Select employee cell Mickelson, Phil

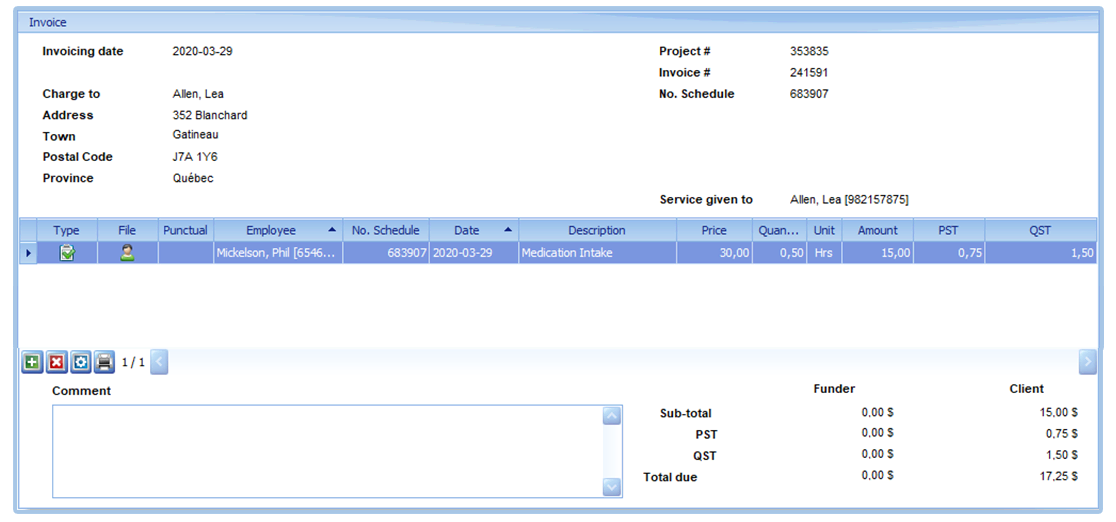(x=278, y=253)
